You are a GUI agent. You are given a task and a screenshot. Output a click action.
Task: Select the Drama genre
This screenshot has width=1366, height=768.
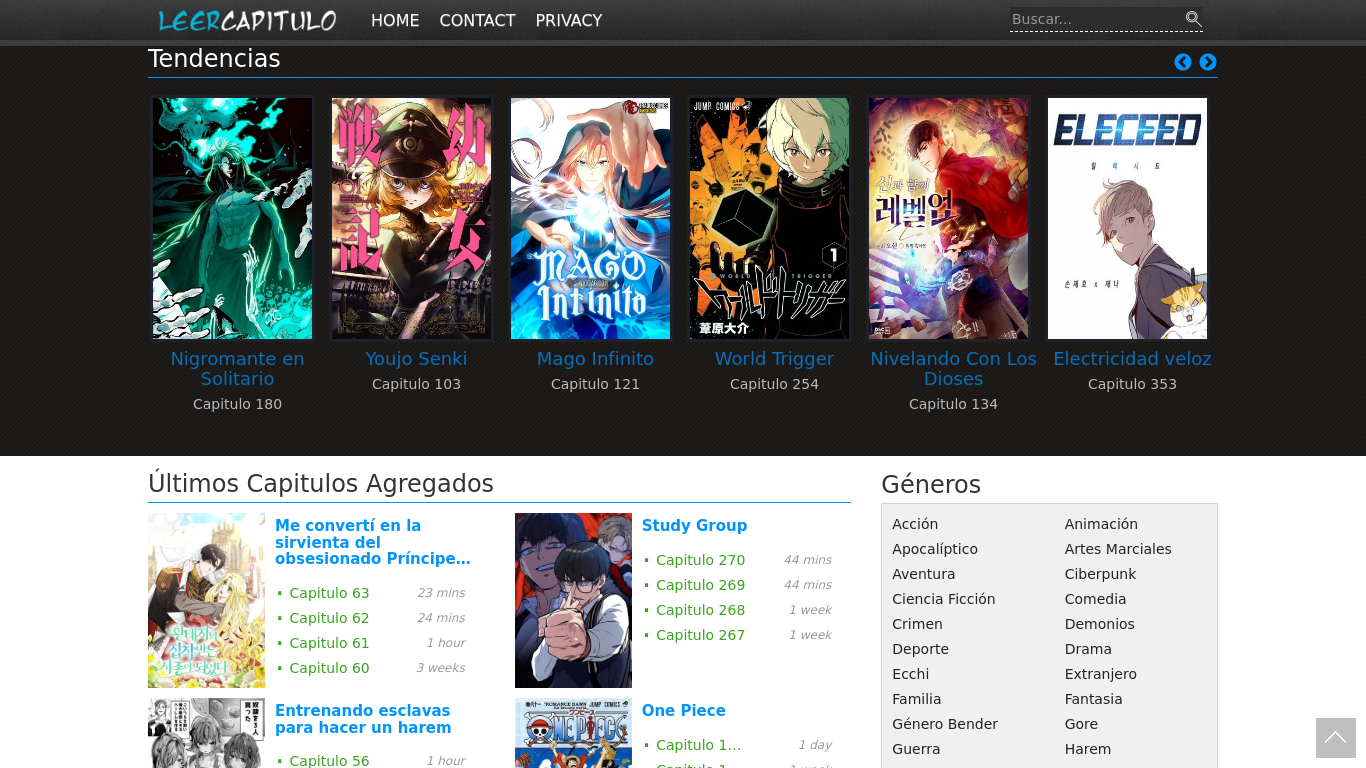click(x=1088, y=649)
